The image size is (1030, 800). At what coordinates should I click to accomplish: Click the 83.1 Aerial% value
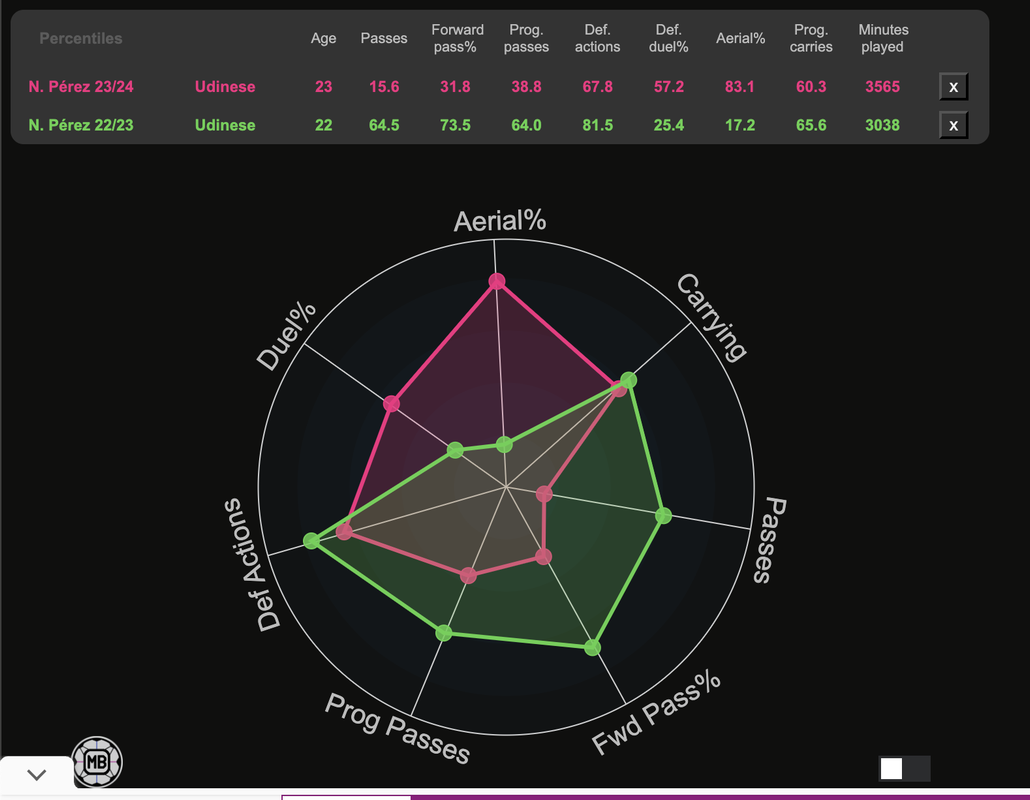740,87
